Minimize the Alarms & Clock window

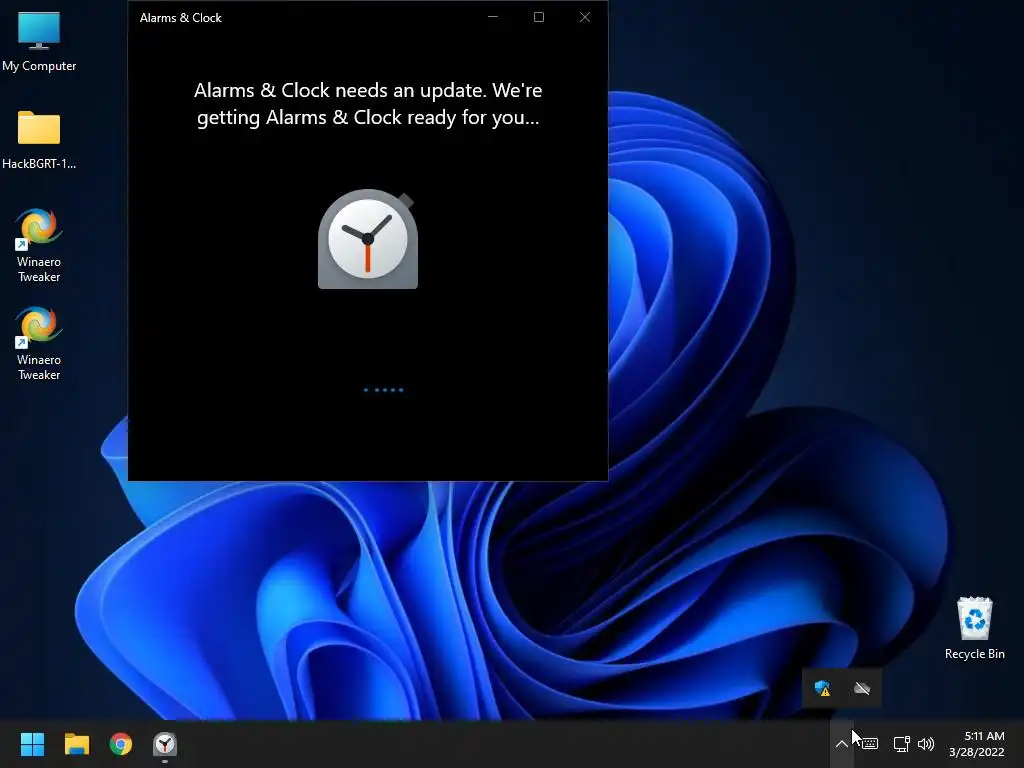pyautogui.click(x=493, y=17)
